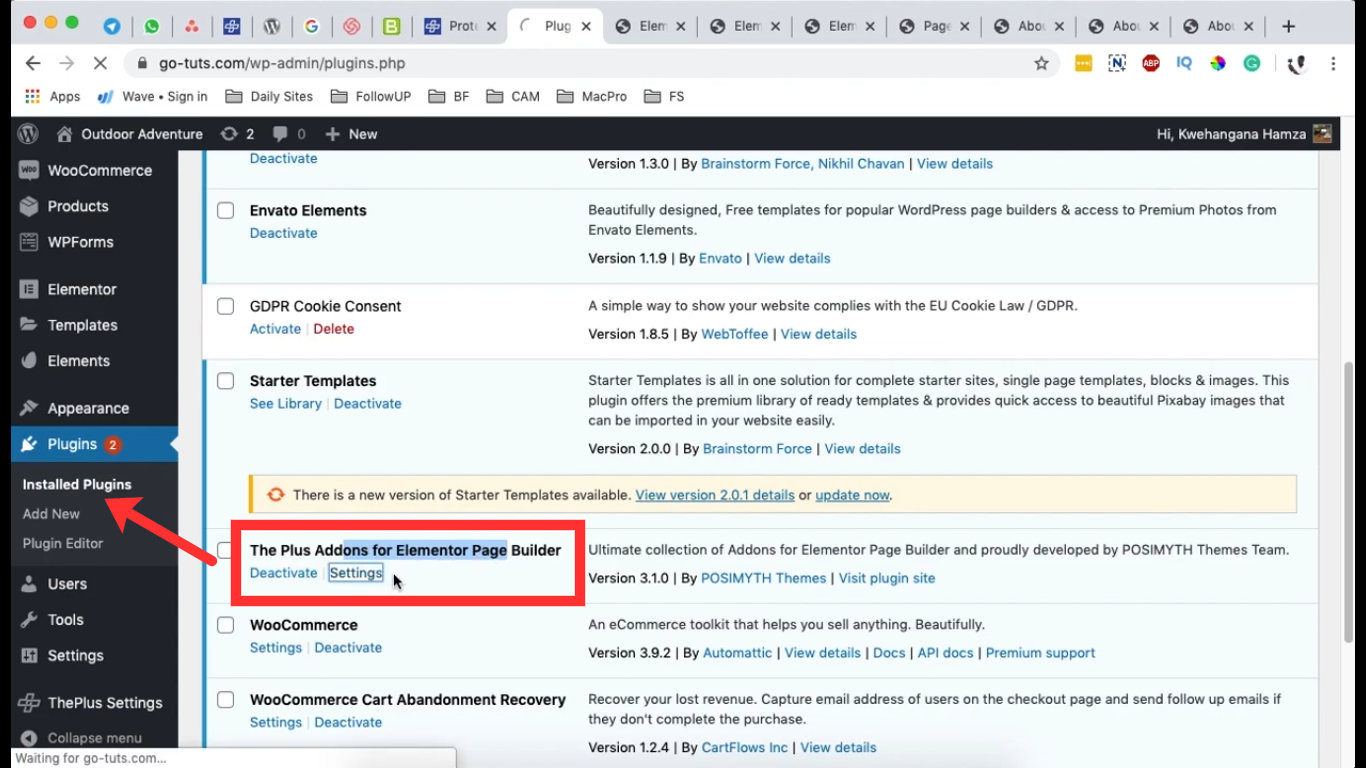This screenshot has width=1366, height=768.
Task: Click the WordPress logo in admin bar
Action: click(x=29, y=134)
